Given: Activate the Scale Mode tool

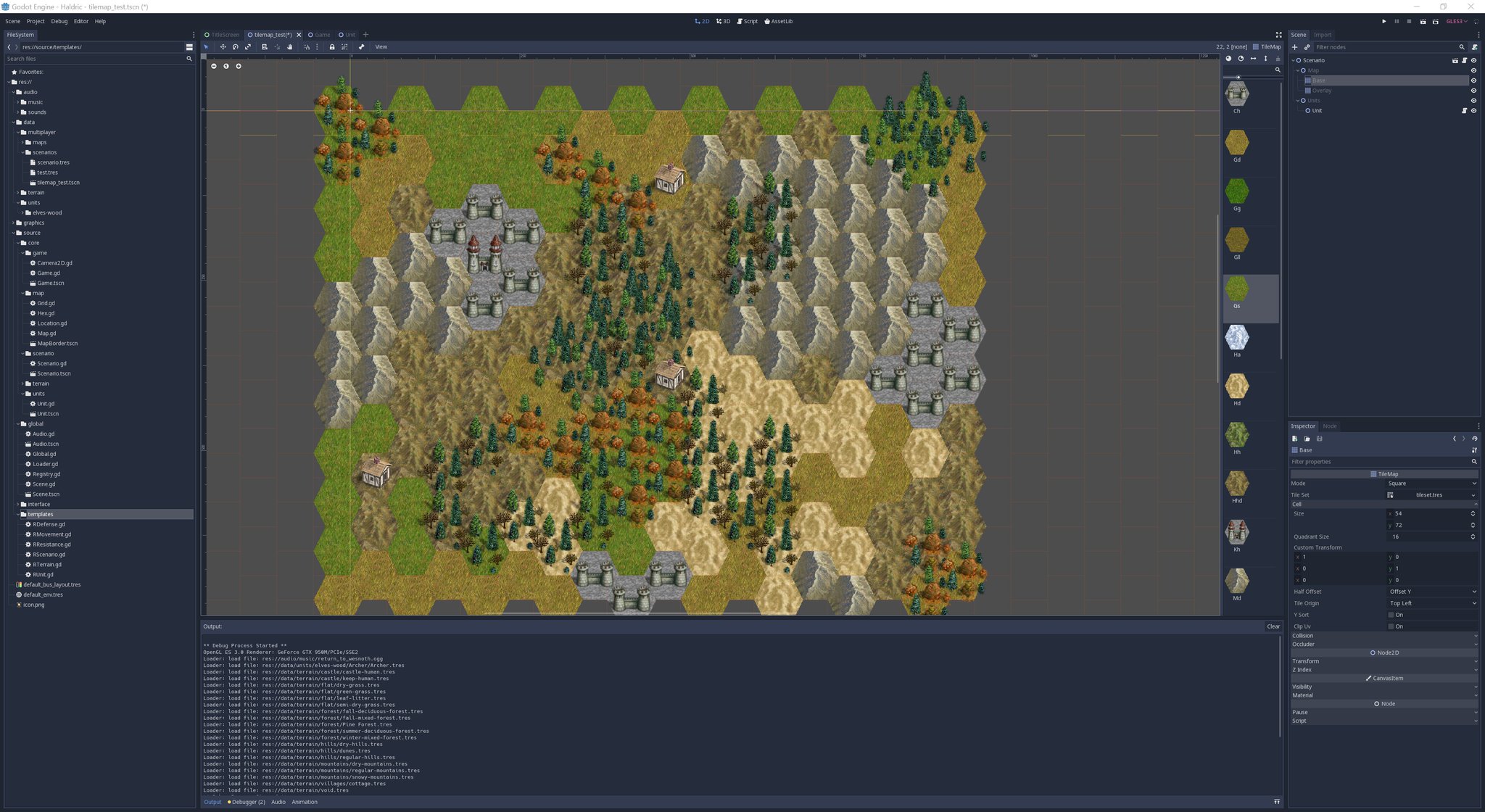Looking at the screenshot, I should click(x=248, y=46).
